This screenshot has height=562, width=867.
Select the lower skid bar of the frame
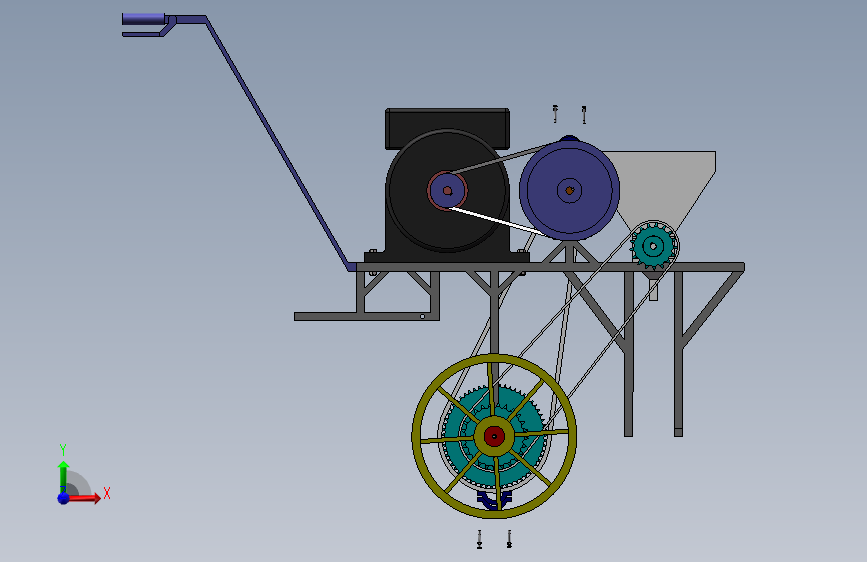(367, 316)
